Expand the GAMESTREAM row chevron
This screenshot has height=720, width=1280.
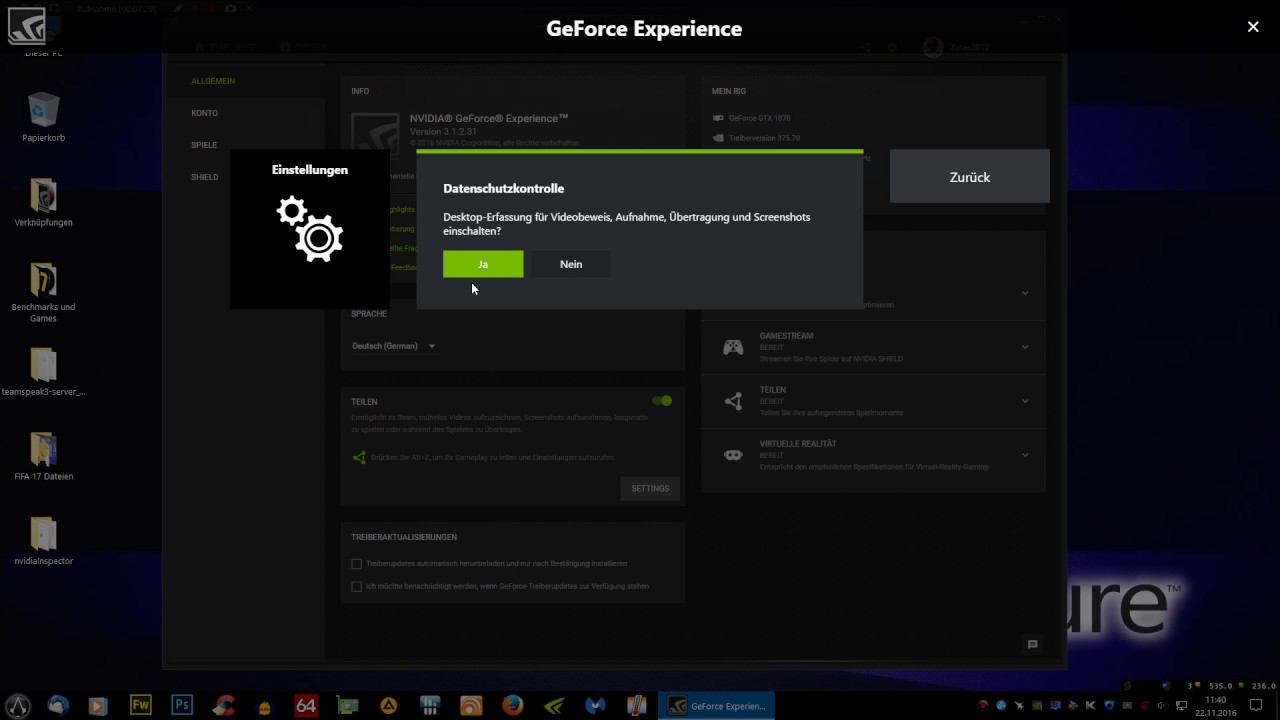point(1025,347)
